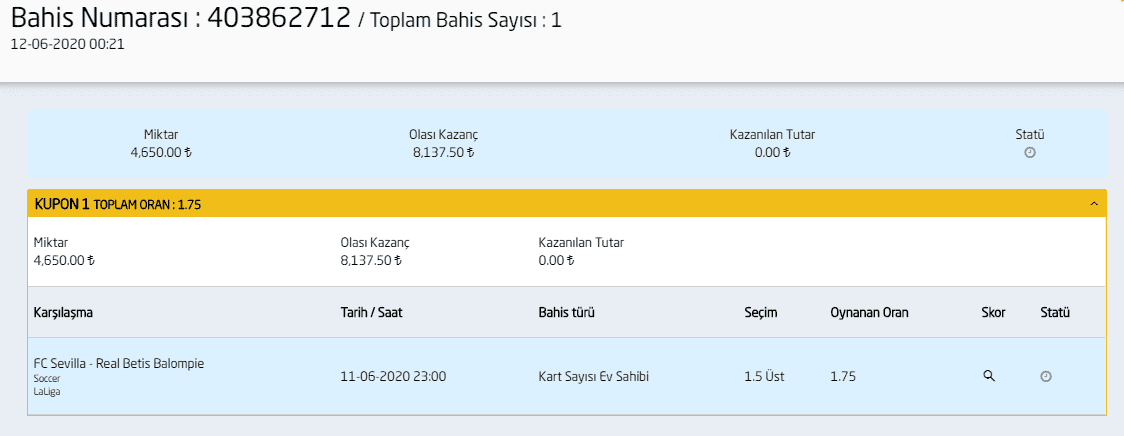The width and height of the screenshot is (1124, 436).
Task: Click the Olası Kazanç 8,137.50 summary value
Action: pos(442,153)
